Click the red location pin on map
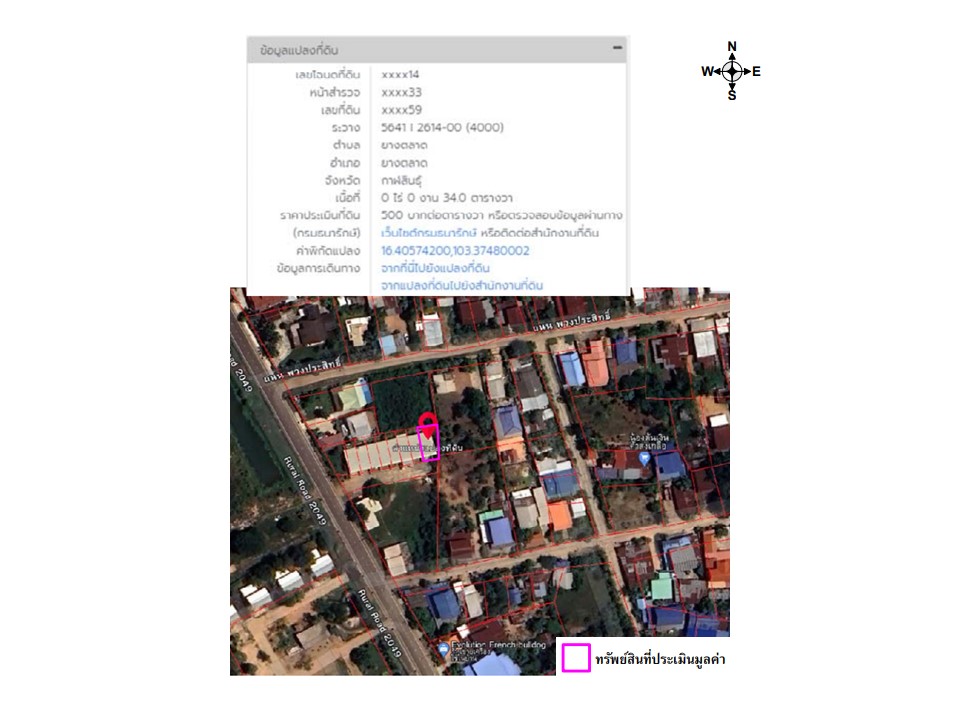960x720 pixels. coord(428,423)
